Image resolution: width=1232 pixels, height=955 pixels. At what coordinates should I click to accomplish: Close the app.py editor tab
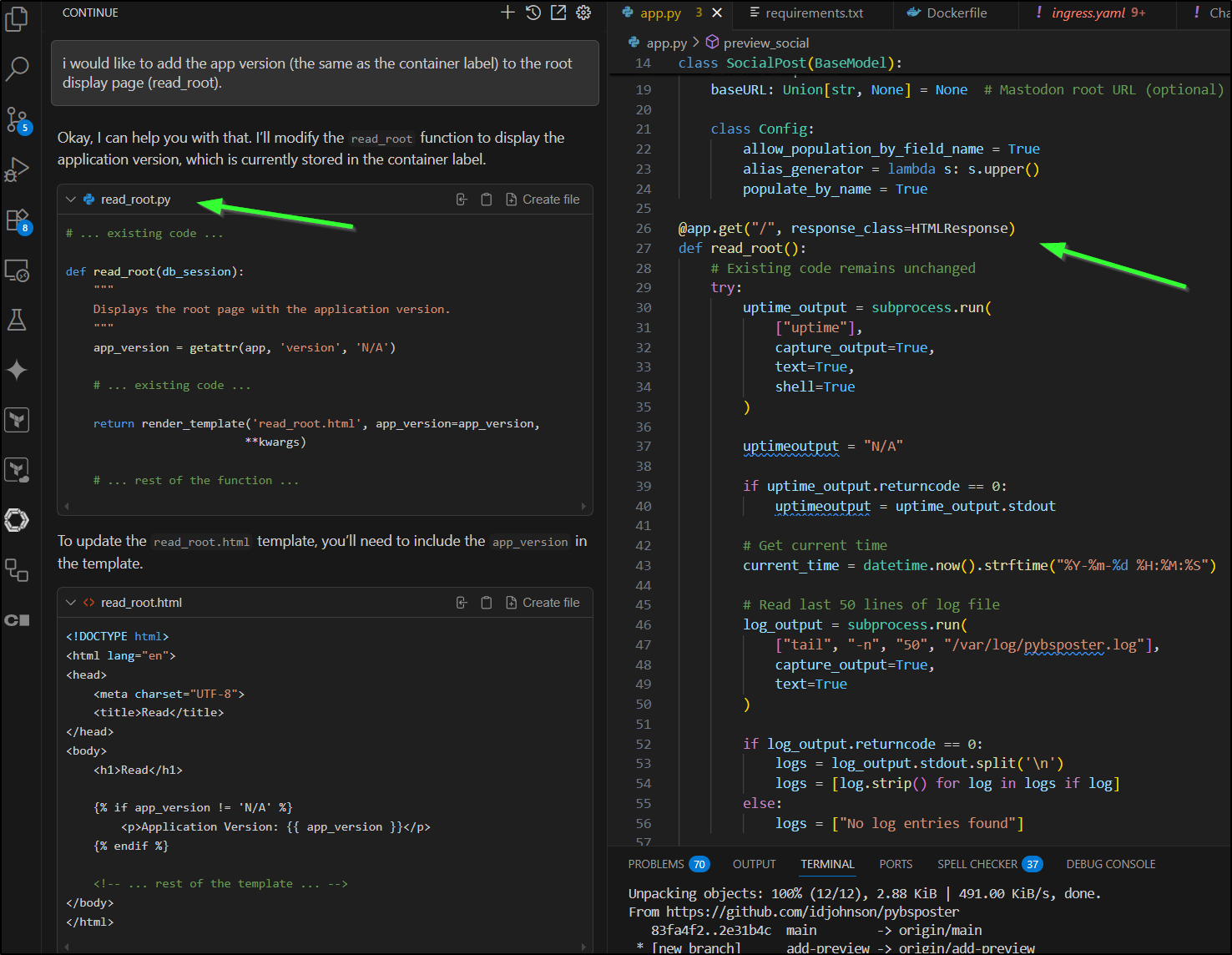click(717, 13)
